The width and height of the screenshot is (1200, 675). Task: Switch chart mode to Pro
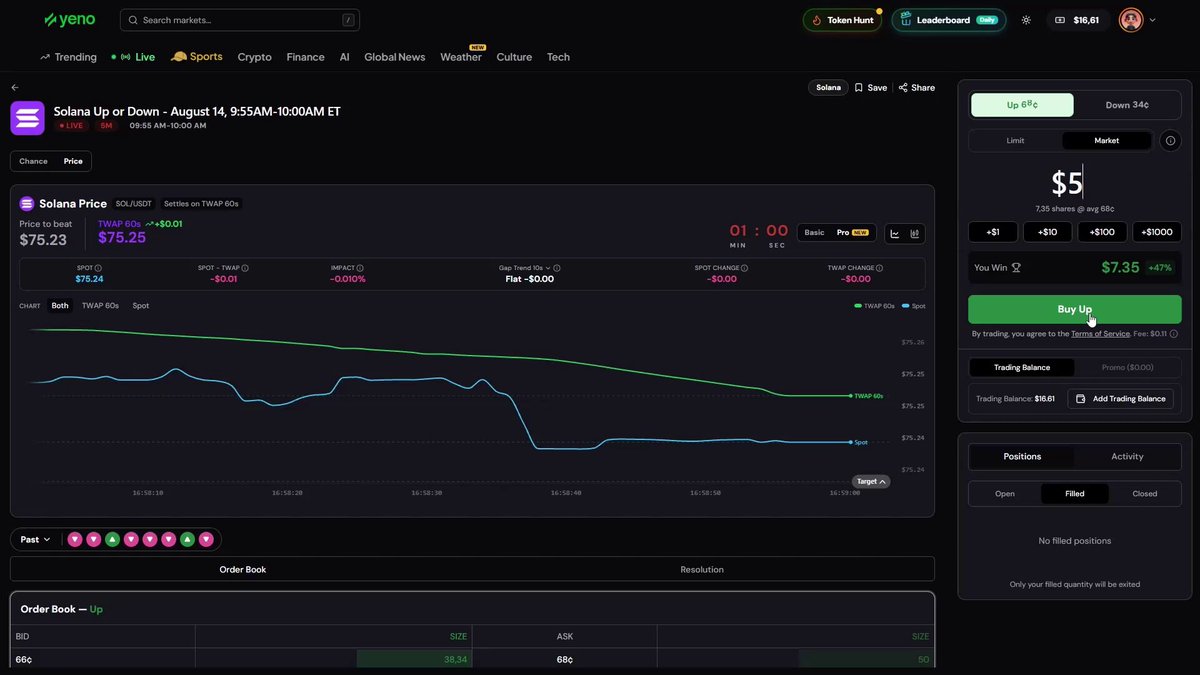point(854,233)
